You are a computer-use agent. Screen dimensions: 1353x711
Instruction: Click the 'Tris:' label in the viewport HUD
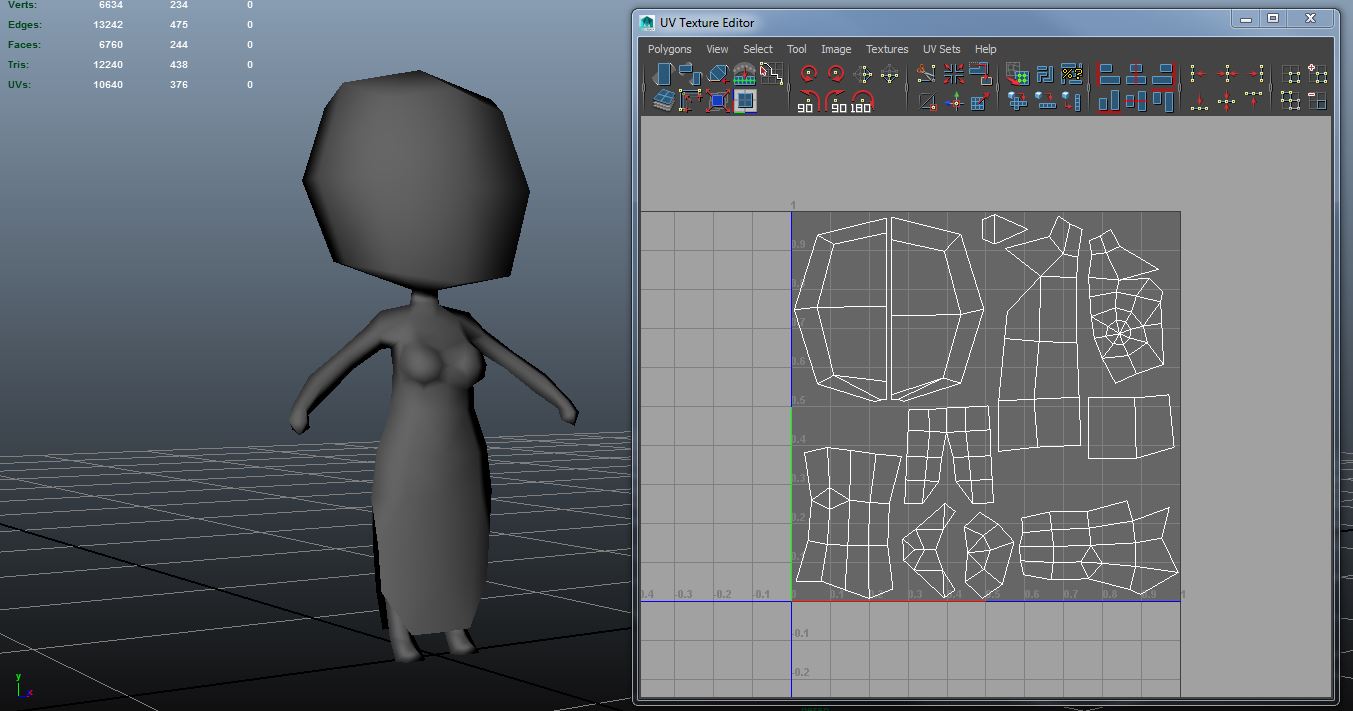click(x=19, y=65)
